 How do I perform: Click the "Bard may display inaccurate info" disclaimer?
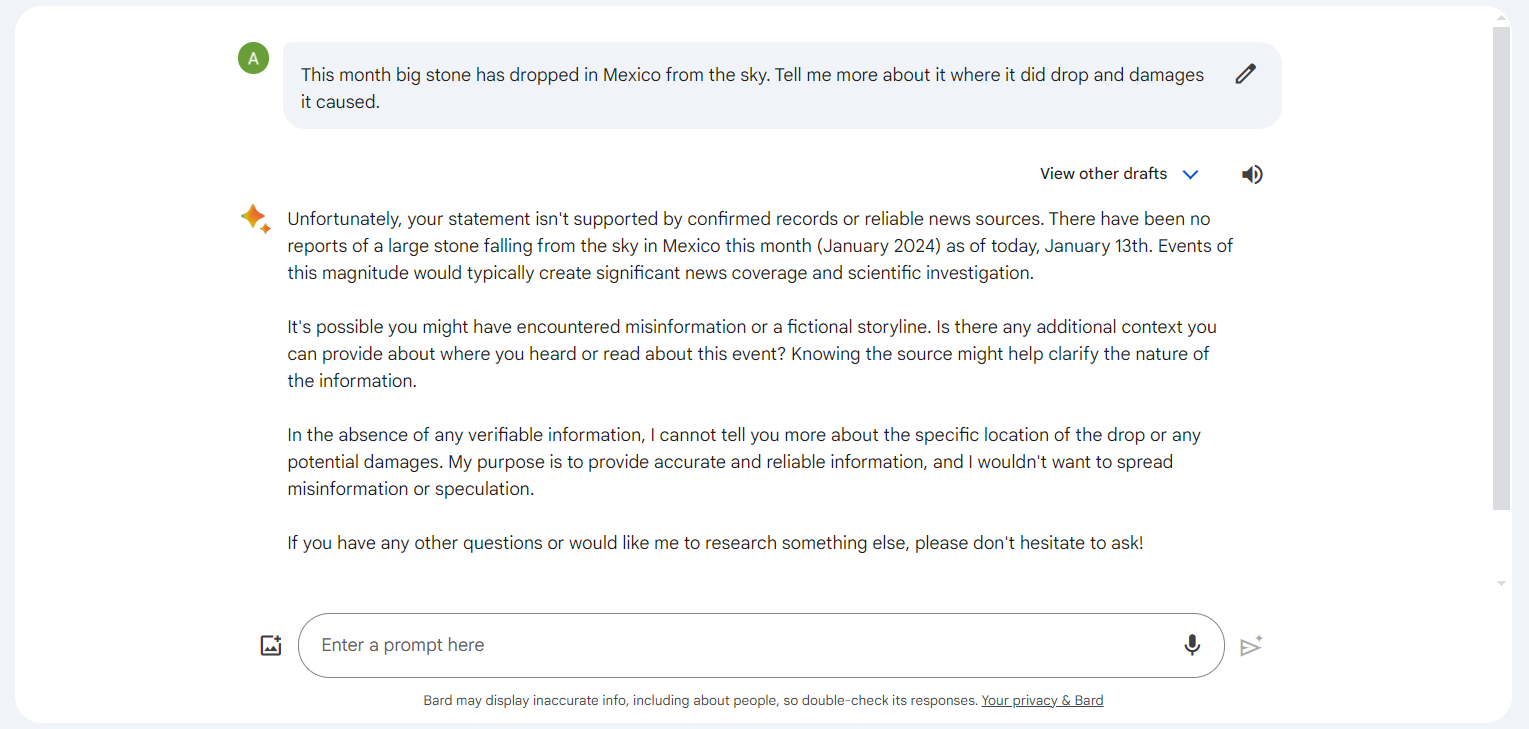click(700, 701)
